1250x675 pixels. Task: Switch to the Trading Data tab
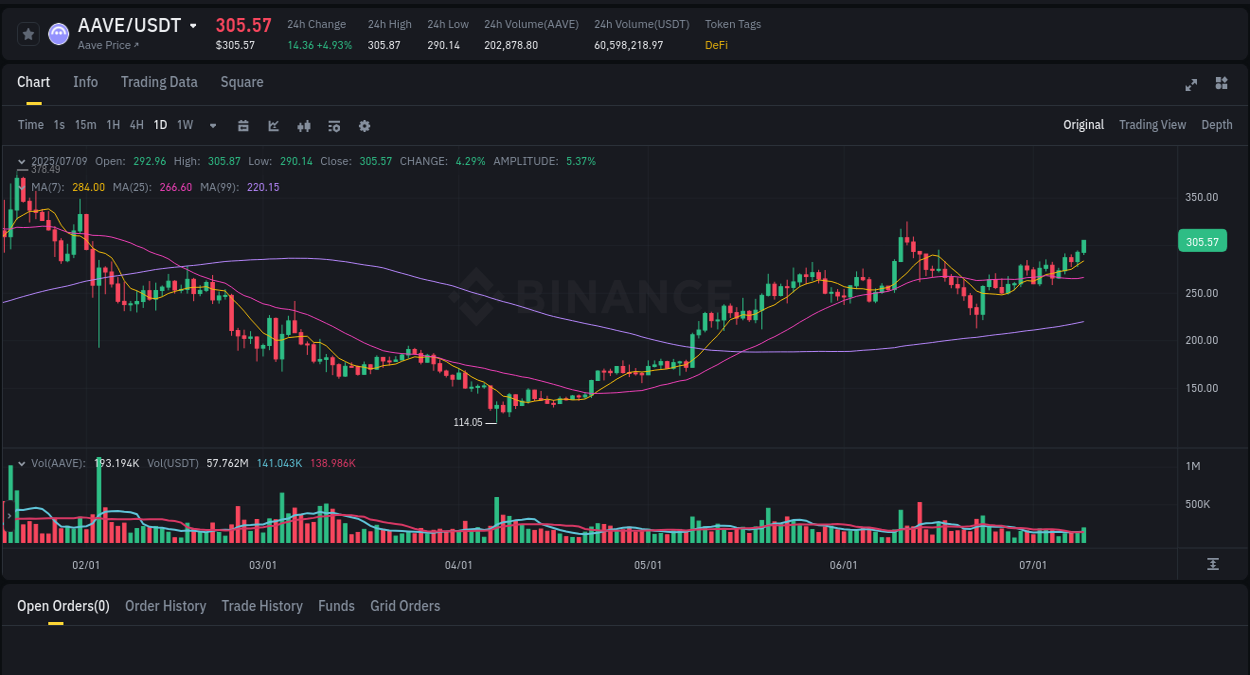(x=159, y=82)
